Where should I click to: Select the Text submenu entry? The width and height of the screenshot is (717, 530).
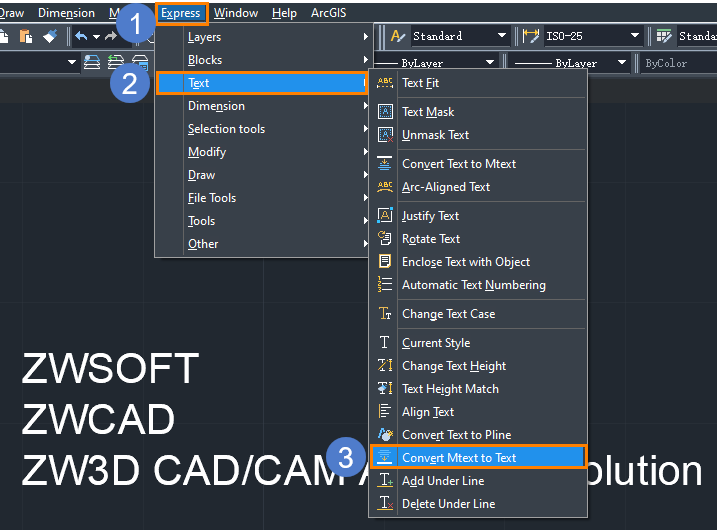pos(262,83)
